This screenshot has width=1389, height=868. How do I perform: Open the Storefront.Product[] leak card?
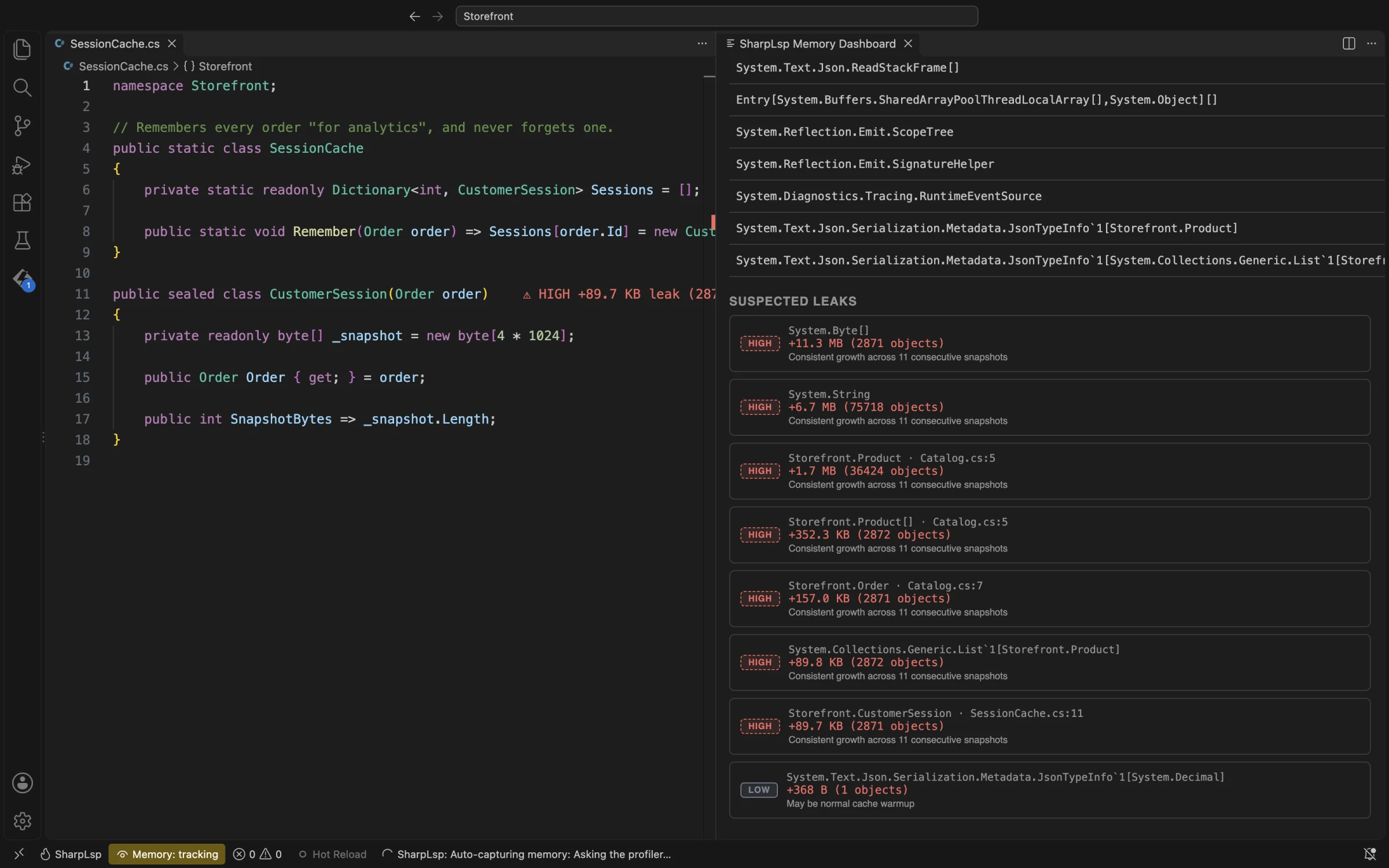coord(1049,535)
